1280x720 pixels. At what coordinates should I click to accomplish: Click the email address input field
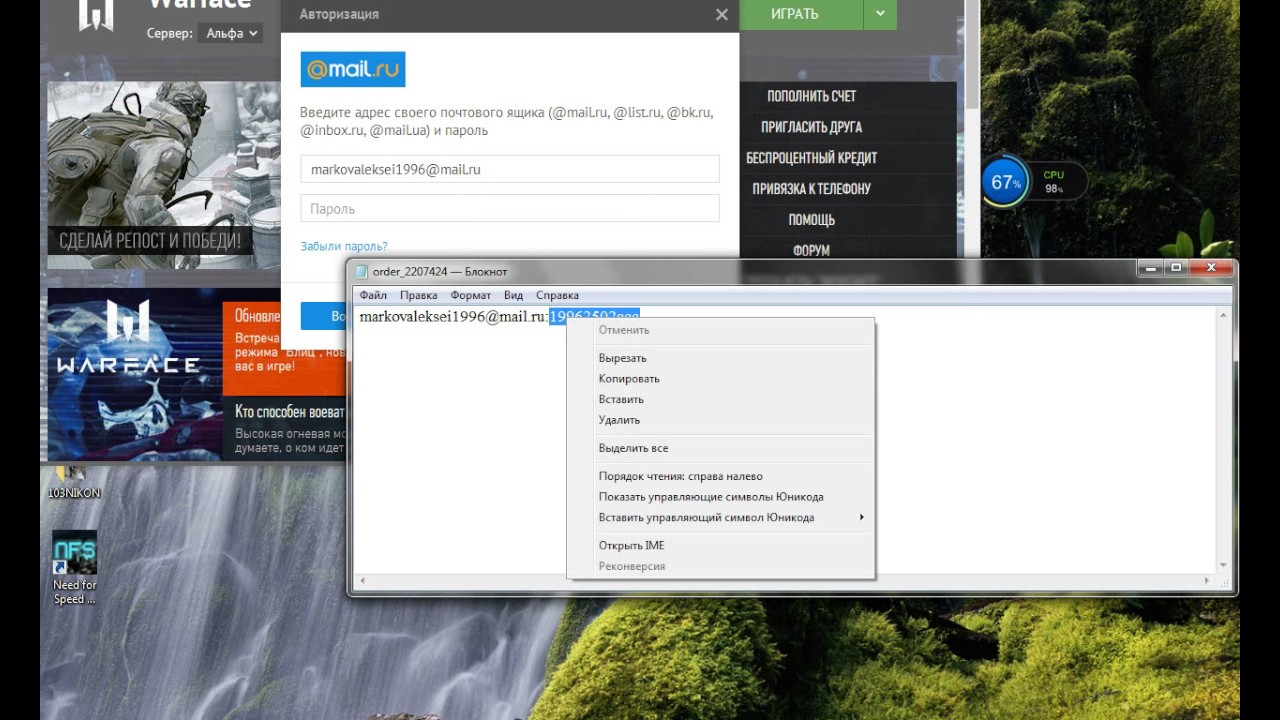(510, 169)
